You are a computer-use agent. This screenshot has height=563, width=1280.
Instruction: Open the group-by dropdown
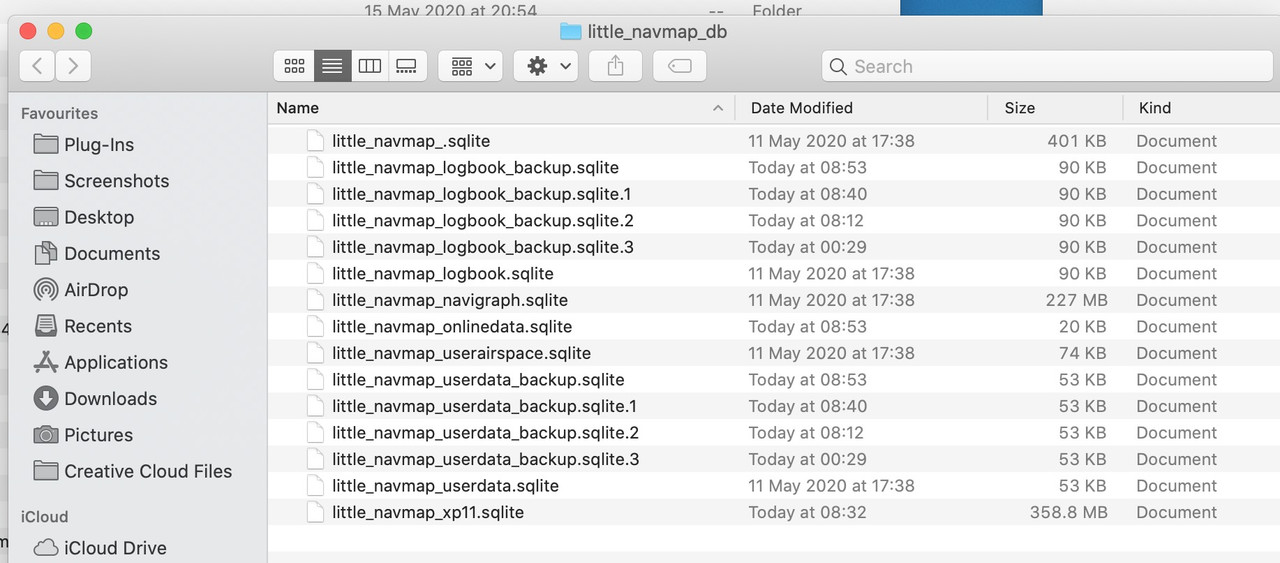(470, 66)
